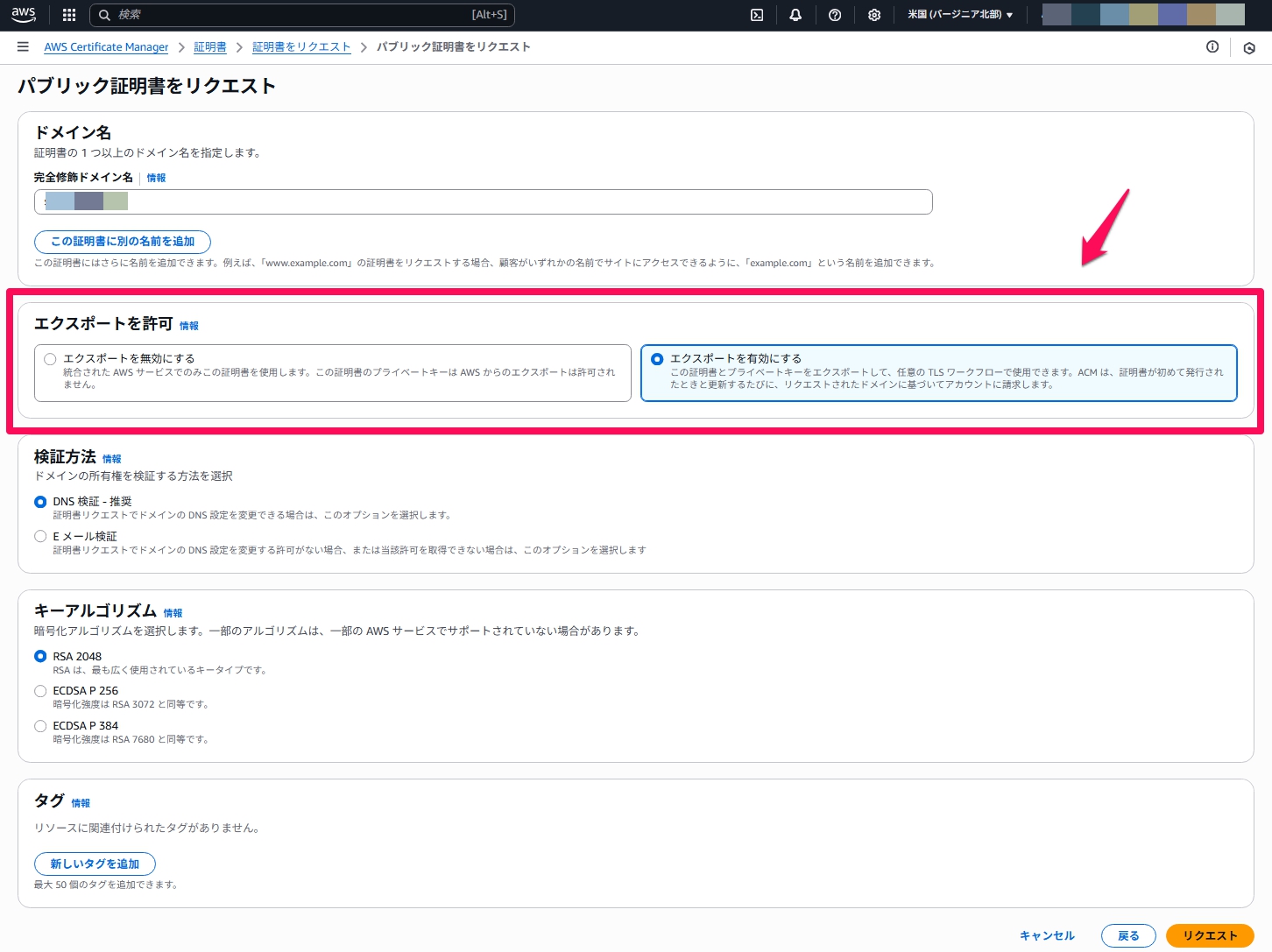Click 新しいタグを追加 button
Image resolution: width=1272 pixels, height=952 pixels.
[x=95, y=864]
